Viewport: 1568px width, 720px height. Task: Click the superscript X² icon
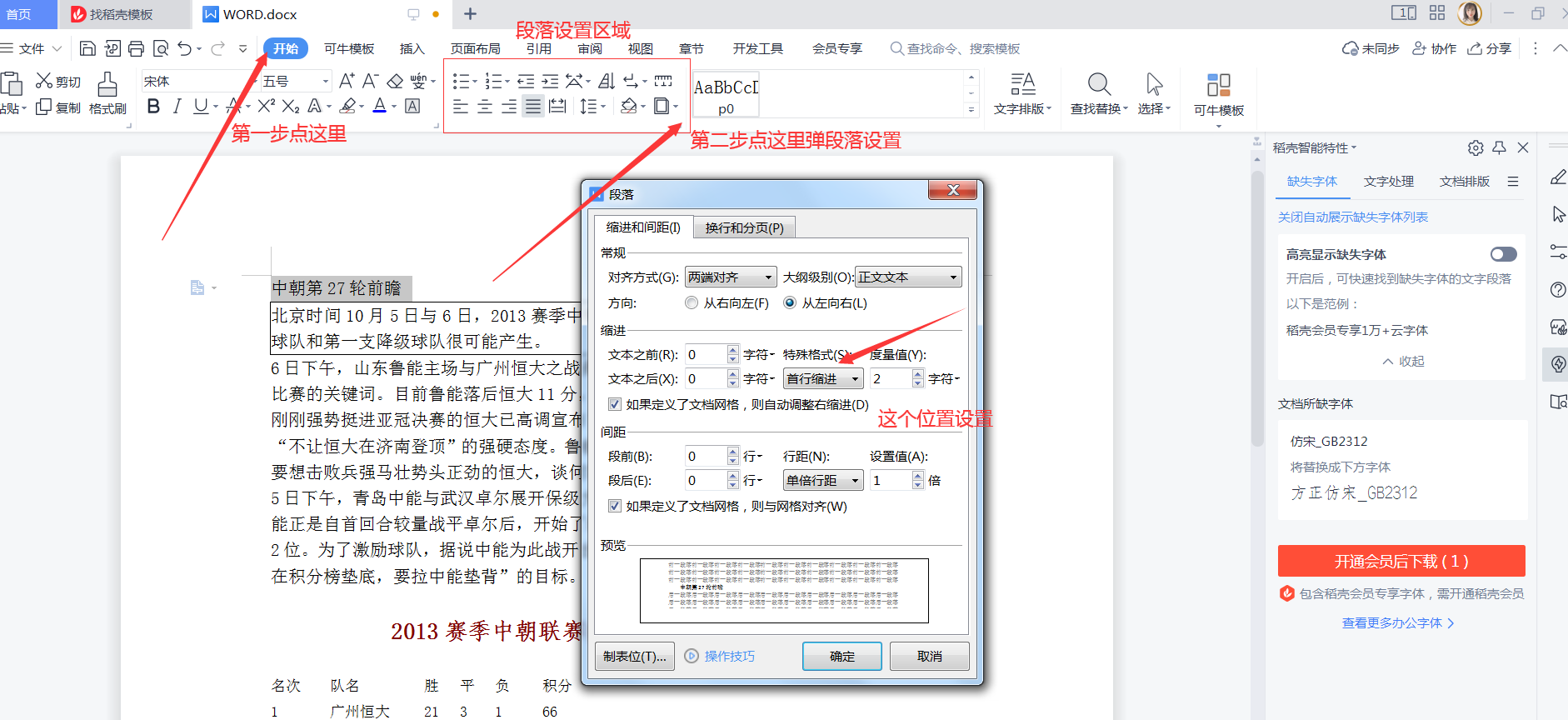pyautogui.click(x=266, y=106)
